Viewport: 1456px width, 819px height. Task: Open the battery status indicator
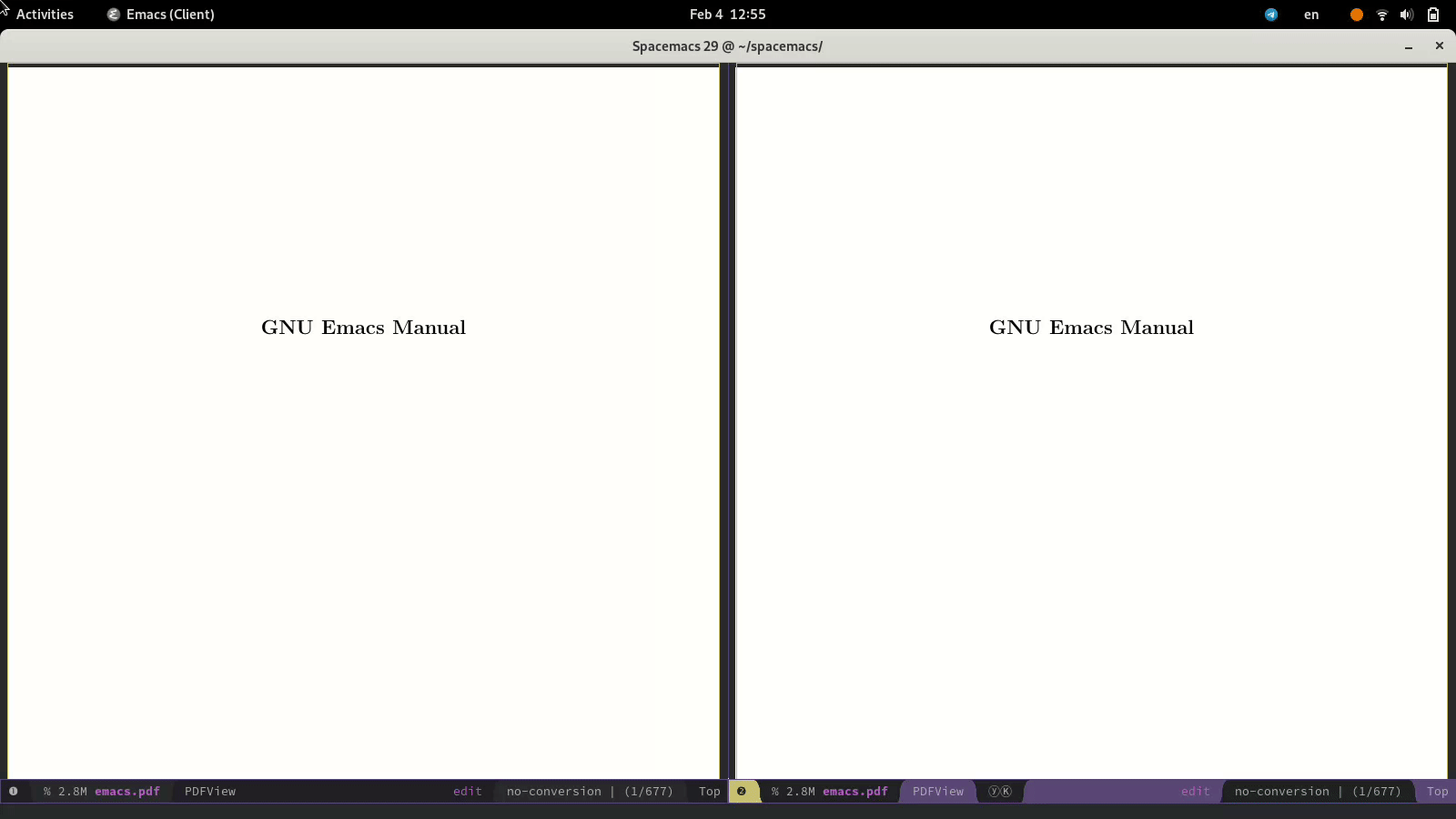(1433, 15)
